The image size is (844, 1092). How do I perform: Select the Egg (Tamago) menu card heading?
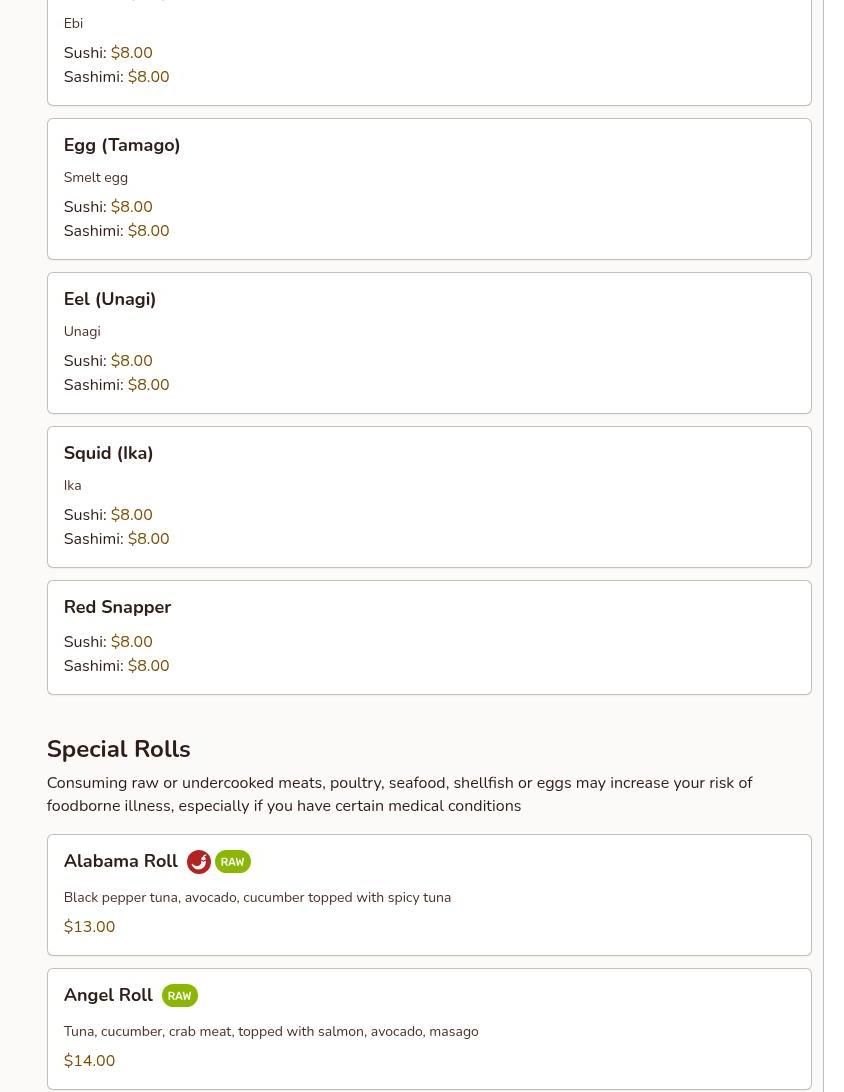pos(122,145)
